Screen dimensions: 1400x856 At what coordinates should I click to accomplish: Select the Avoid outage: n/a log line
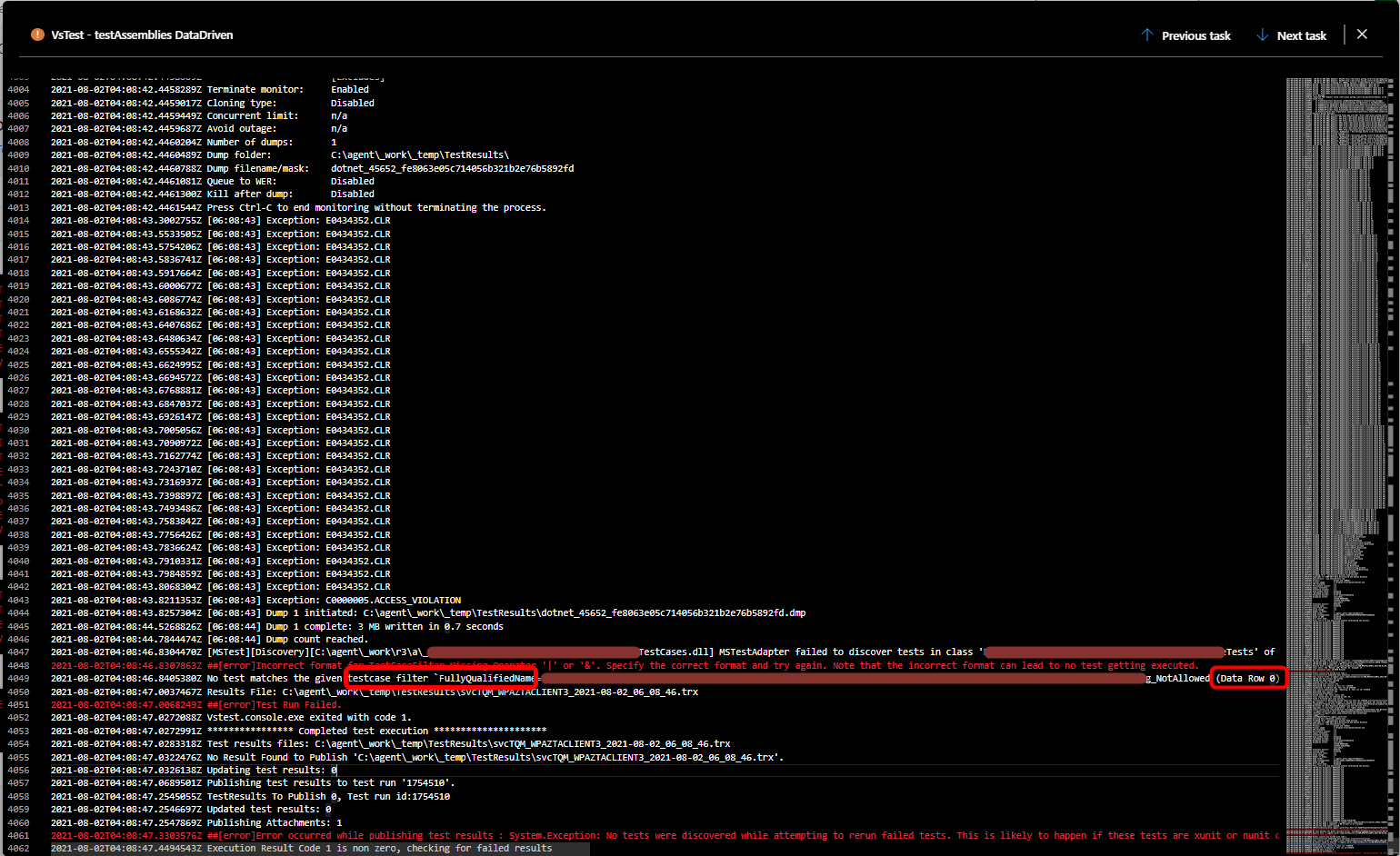tap(199, 128)
